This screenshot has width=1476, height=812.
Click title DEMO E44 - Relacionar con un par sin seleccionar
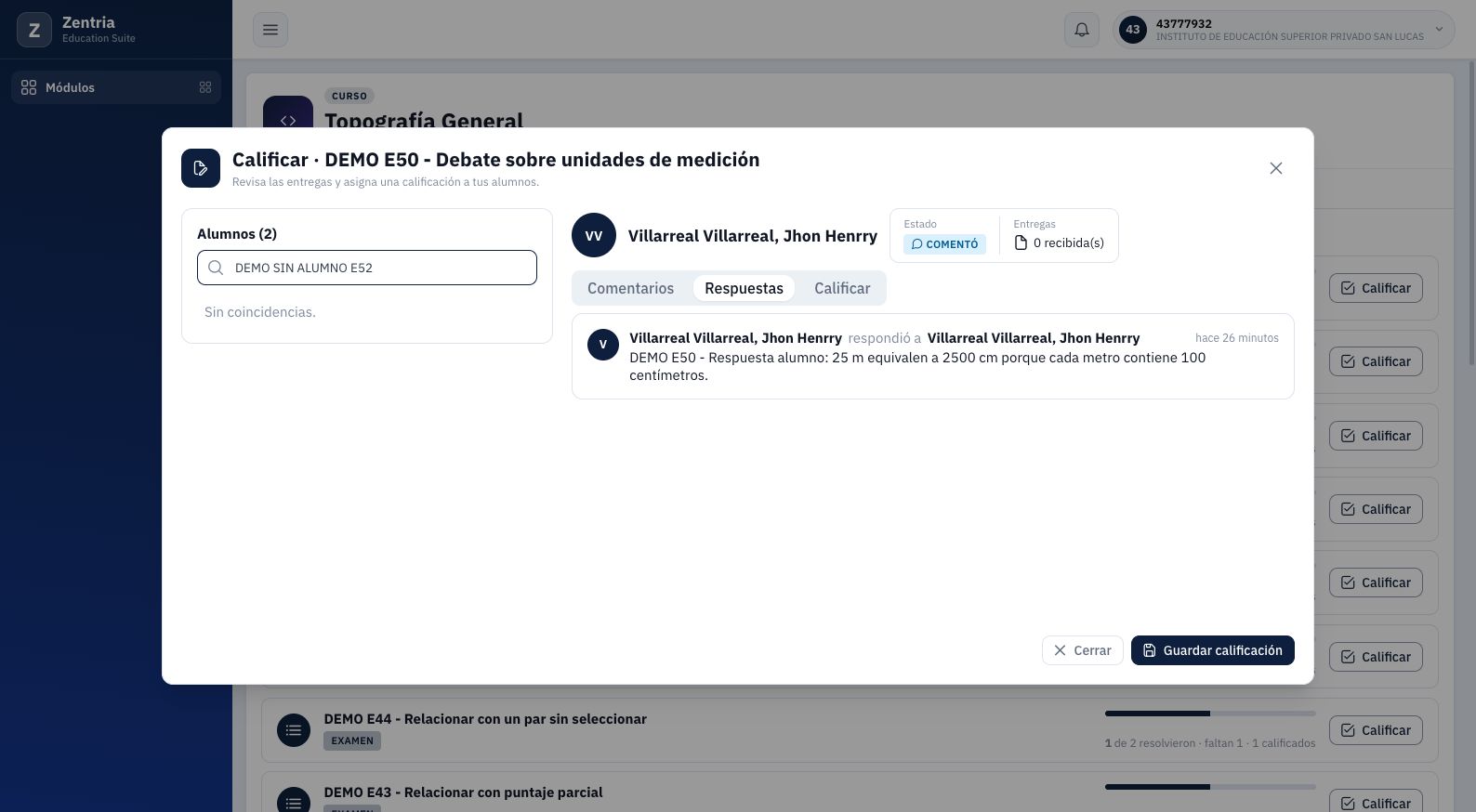485,719
